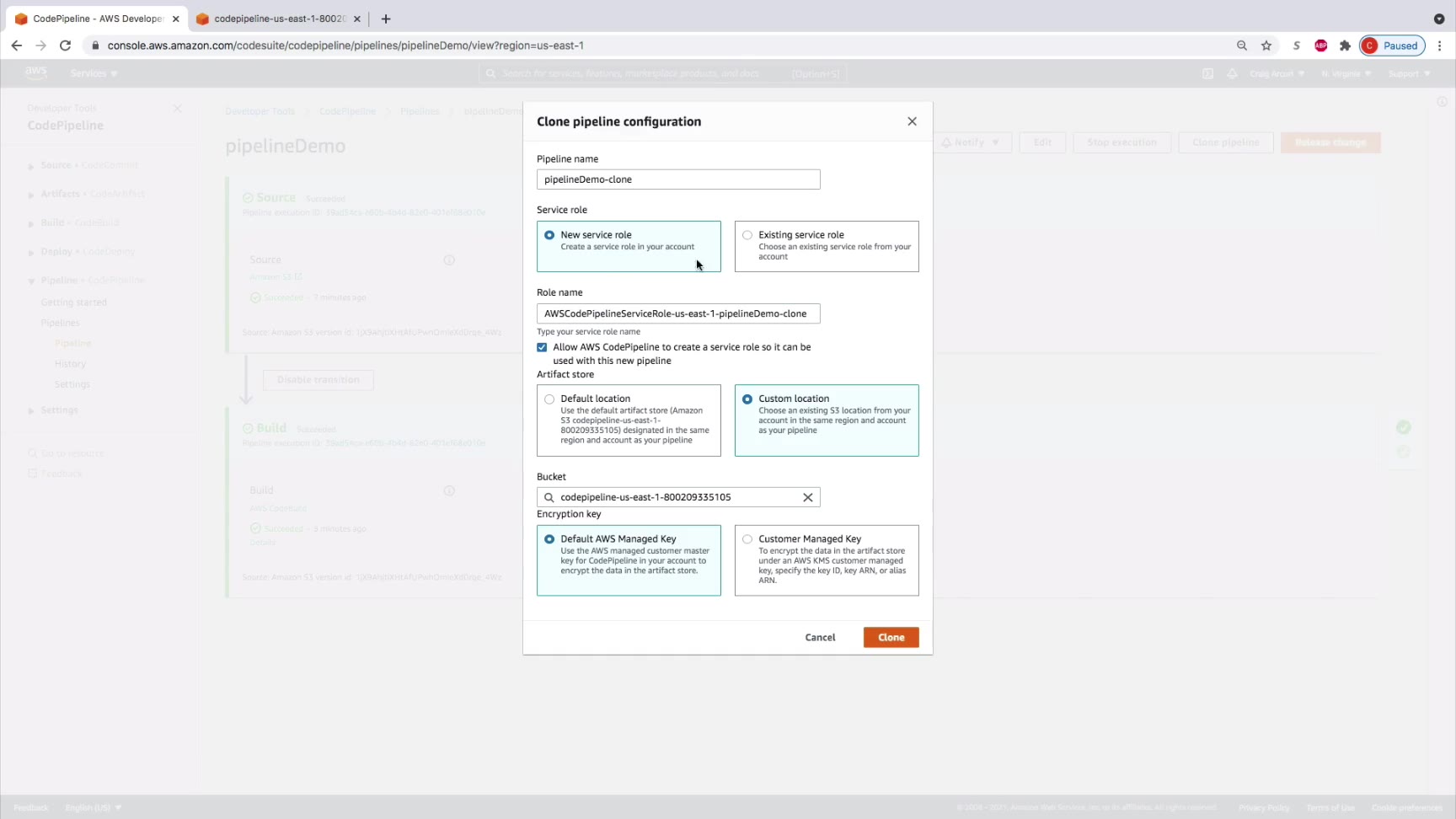Switch to the CodePipeline - AWS Developer tab
The height and width of the screenshot is (819, 1456).
(97, 19)
